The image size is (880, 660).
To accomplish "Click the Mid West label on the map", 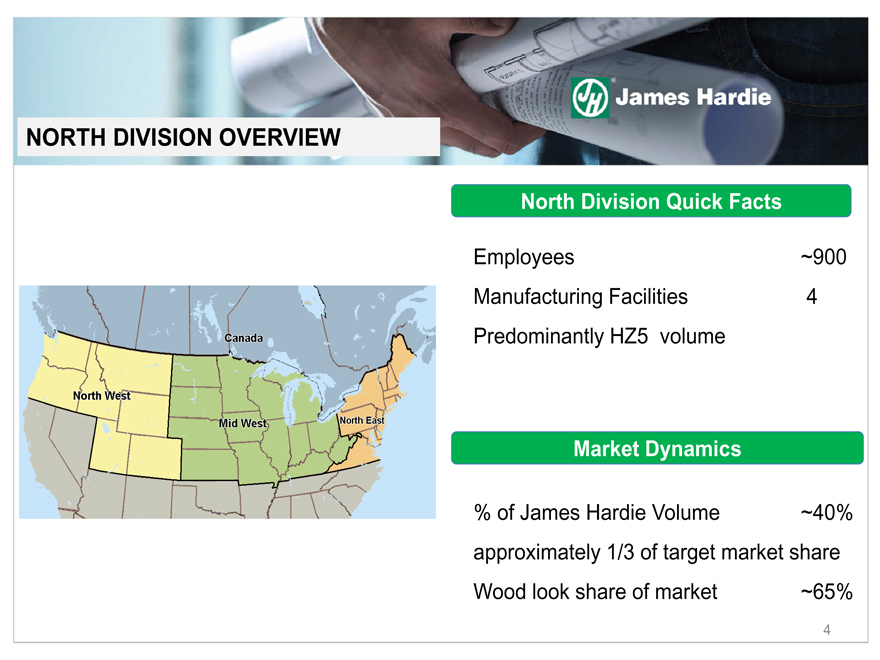I will (x=243, y=424).
